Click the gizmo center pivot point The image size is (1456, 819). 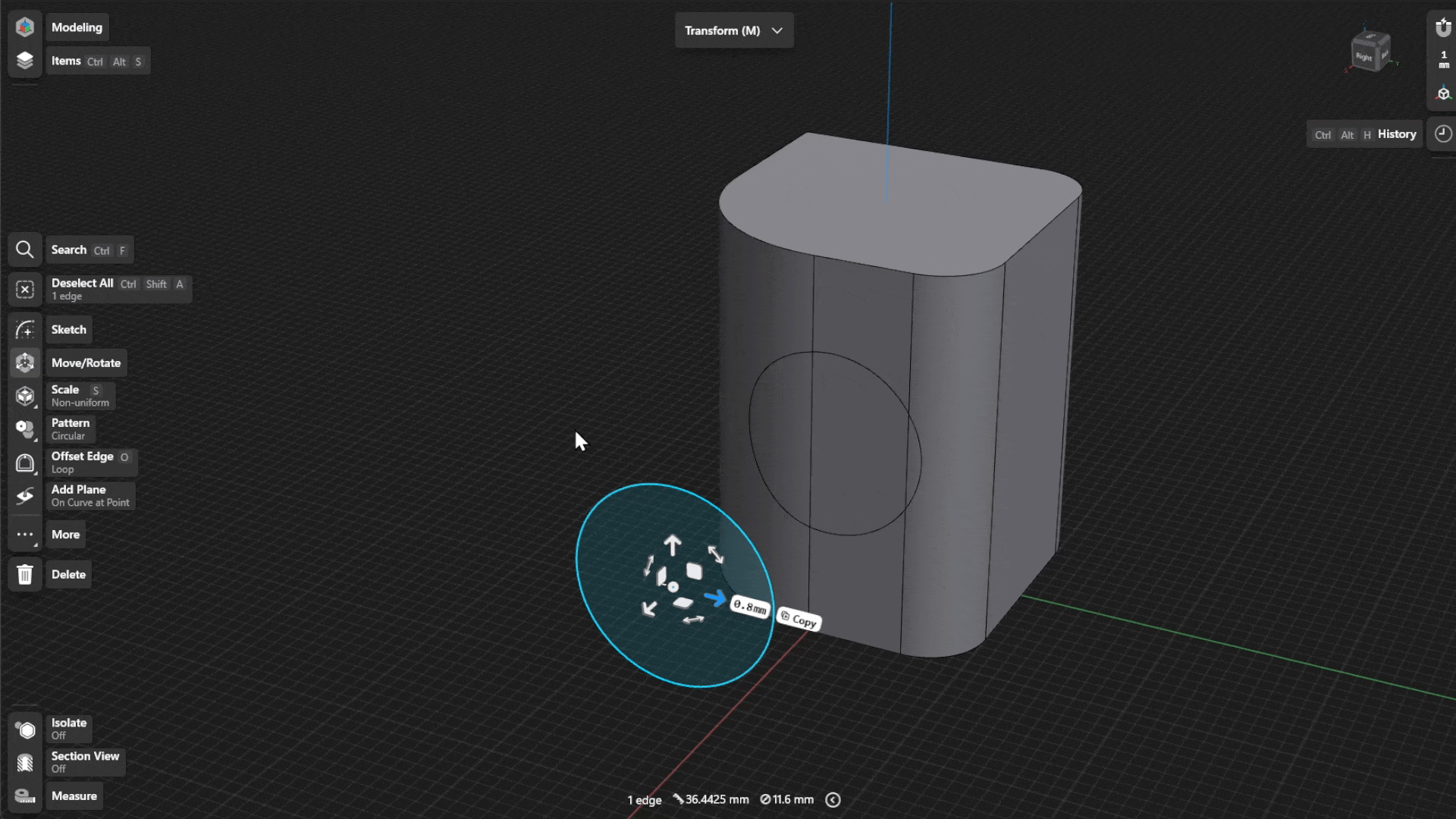(x=673, y=587)
